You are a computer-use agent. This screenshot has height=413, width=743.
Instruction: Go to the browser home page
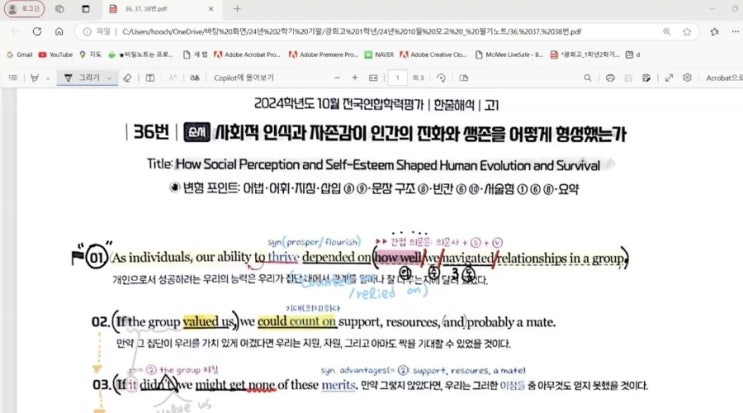click(x=59, y=31)
